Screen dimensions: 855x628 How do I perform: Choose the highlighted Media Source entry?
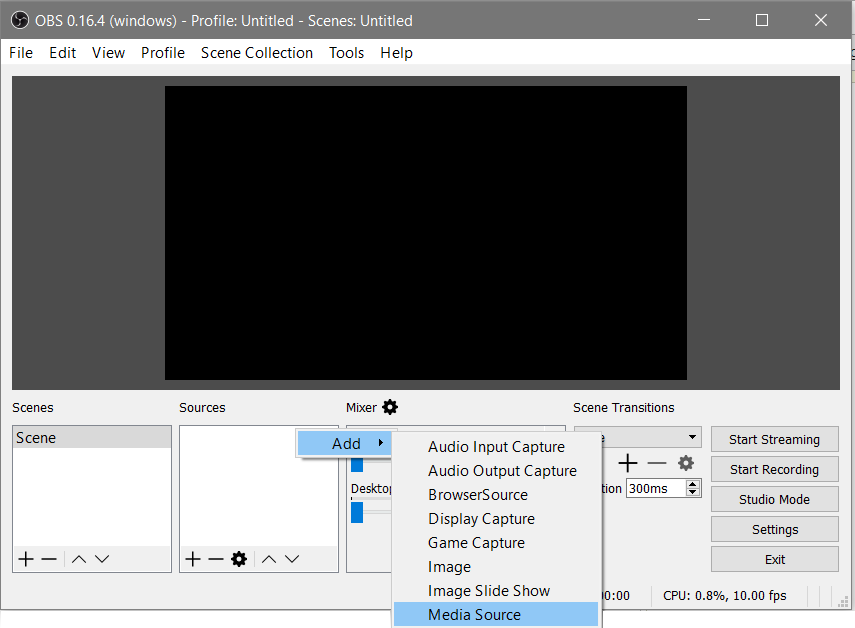pos(496,615)
